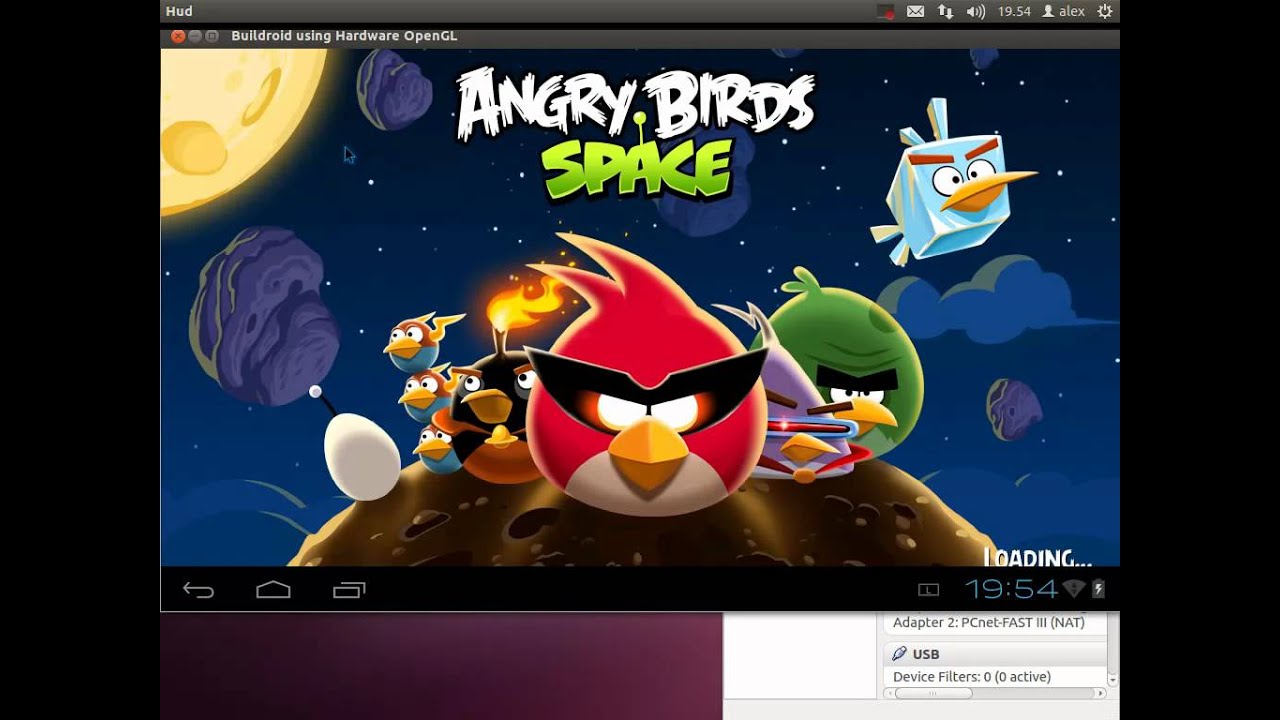Open the Ubuntu mail envelope indicator

pos(915,11)
